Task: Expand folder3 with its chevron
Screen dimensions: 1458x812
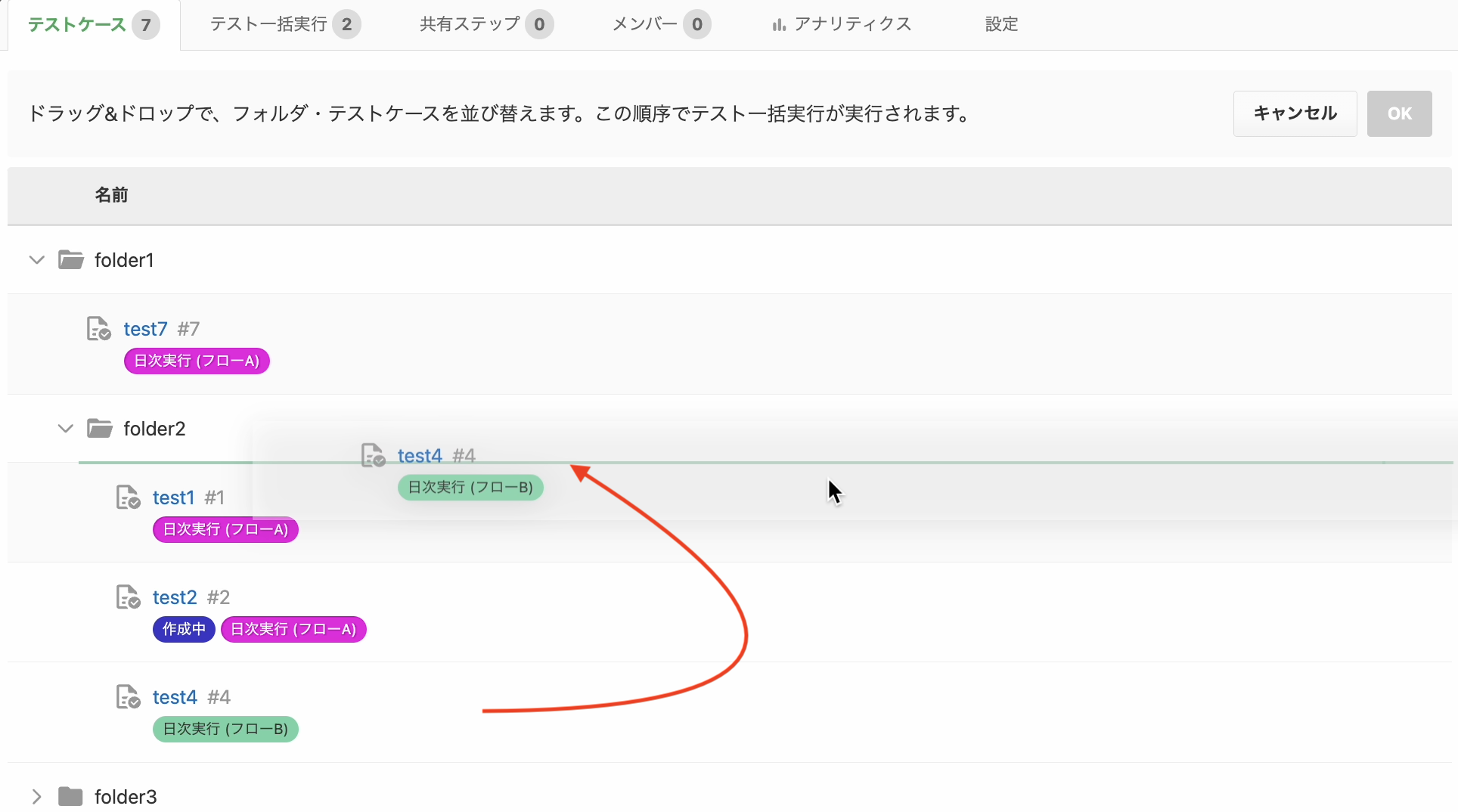Action: click(36, 797)
